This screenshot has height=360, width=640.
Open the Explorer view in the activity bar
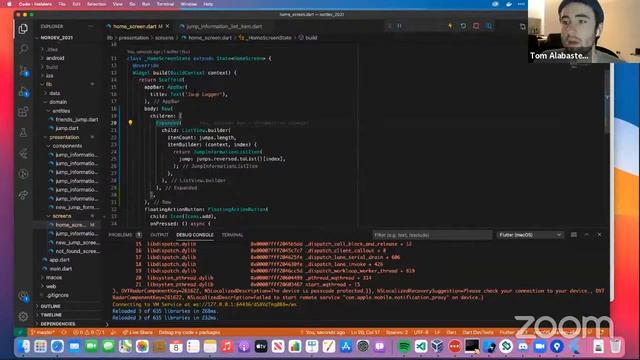23,29
